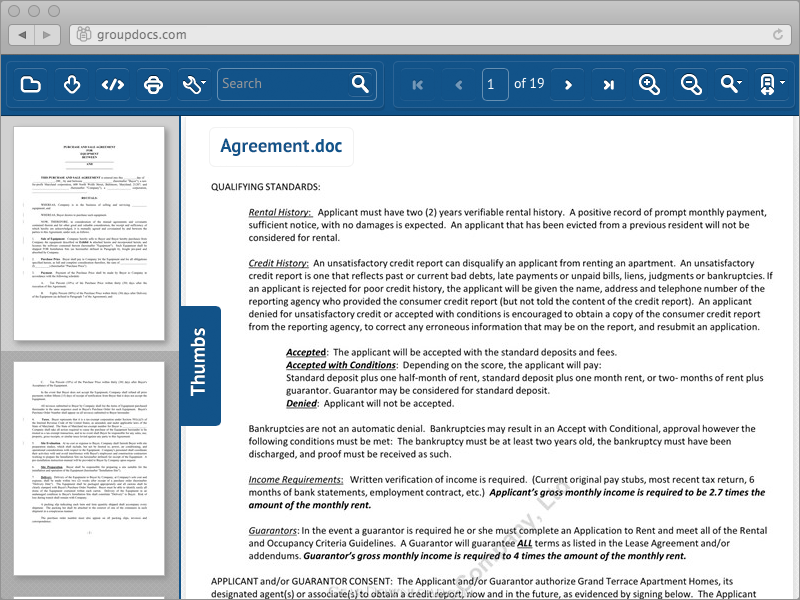Viewport: 800px width, 600px height.
Task: Click the Search input field
Action: coord(282,84)
